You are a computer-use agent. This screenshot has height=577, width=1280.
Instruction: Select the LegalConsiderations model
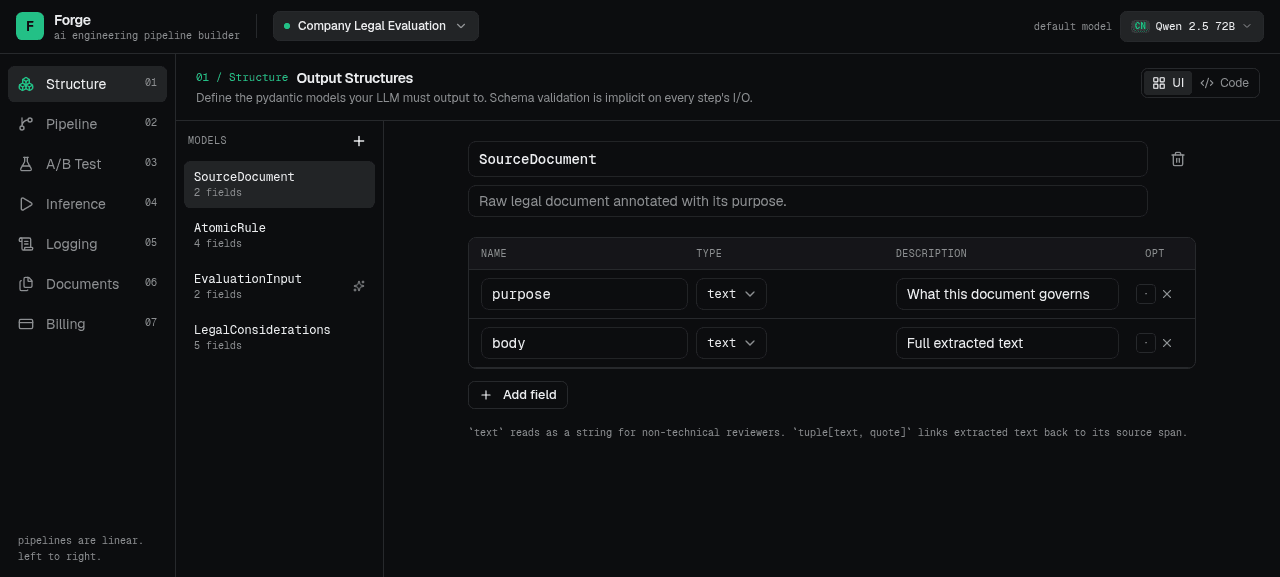(x=279, y=337)
